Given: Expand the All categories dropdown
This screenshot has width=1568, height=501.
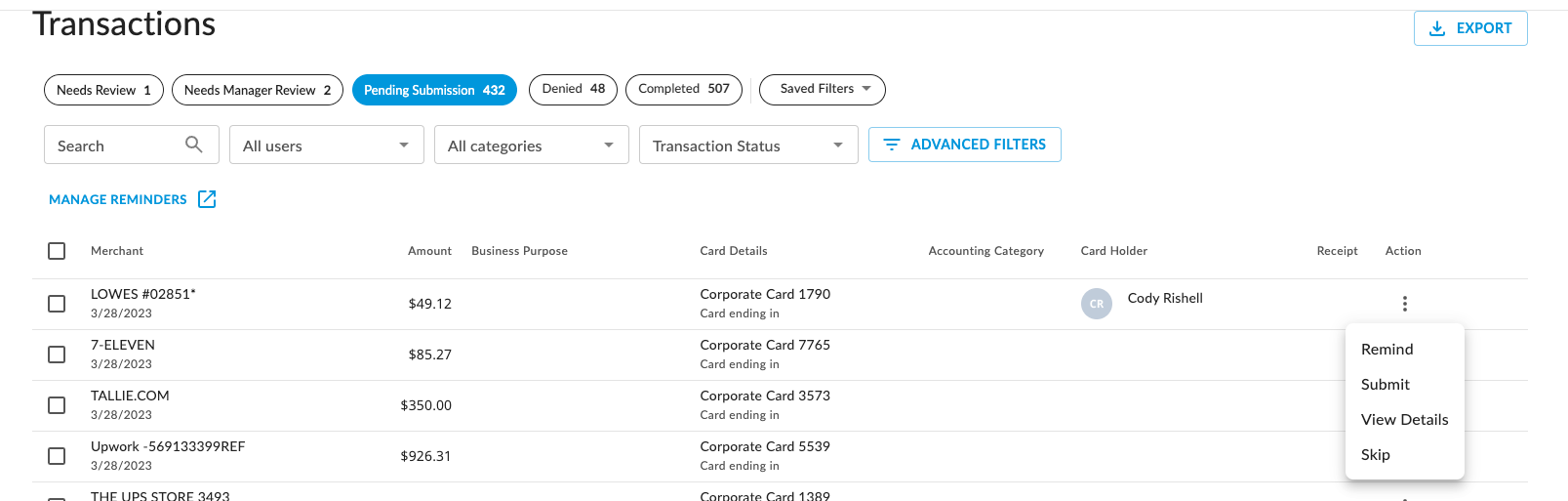Looking at the screenshot, I should pos(531,146).
